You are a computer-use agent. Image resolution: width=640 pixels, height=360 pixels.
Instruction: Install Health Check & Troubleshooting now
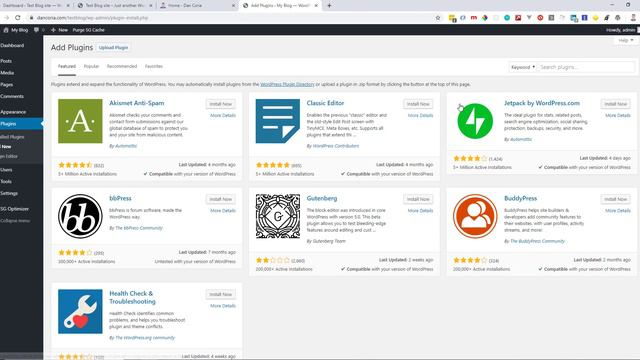[220, 294]
